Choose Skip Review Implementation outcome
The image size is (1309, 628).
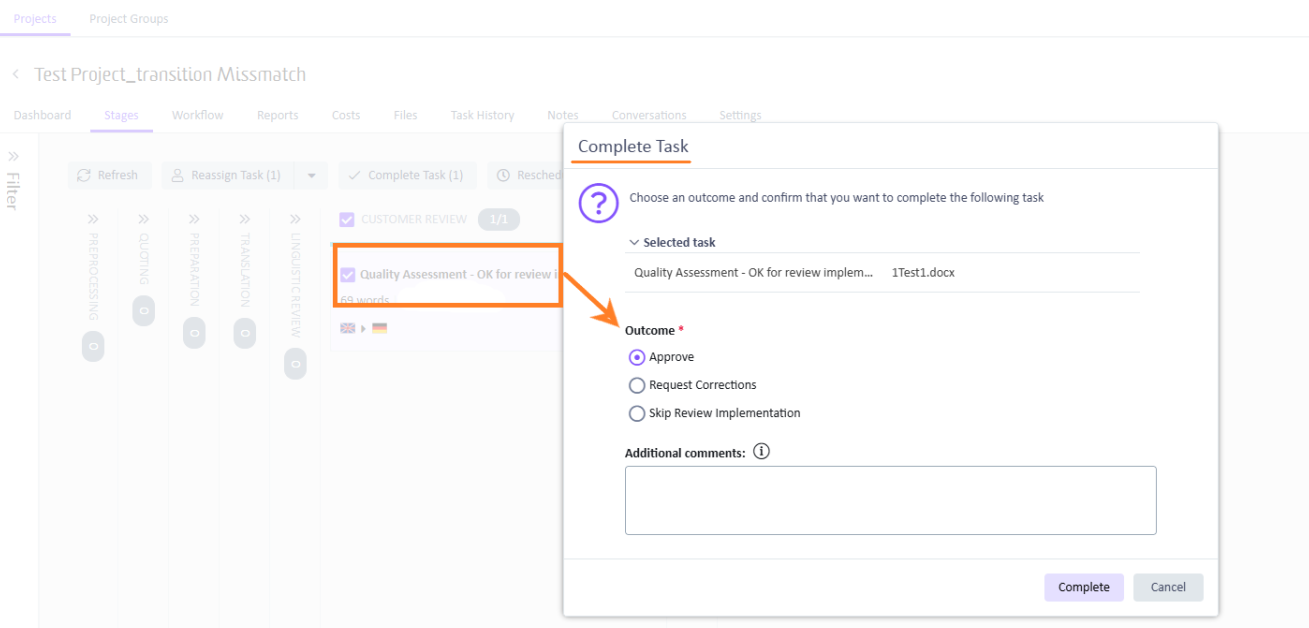click(637, 413)
